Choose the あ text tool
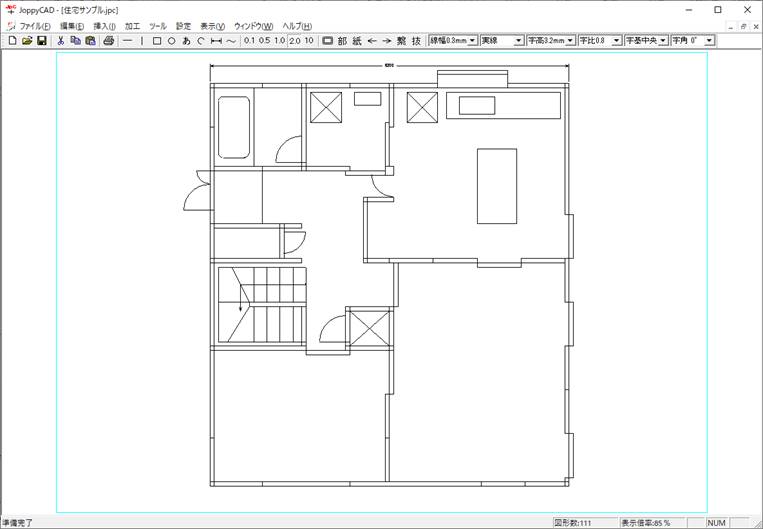The height and width of the screenshot is (529, 763). click(186, 41)
